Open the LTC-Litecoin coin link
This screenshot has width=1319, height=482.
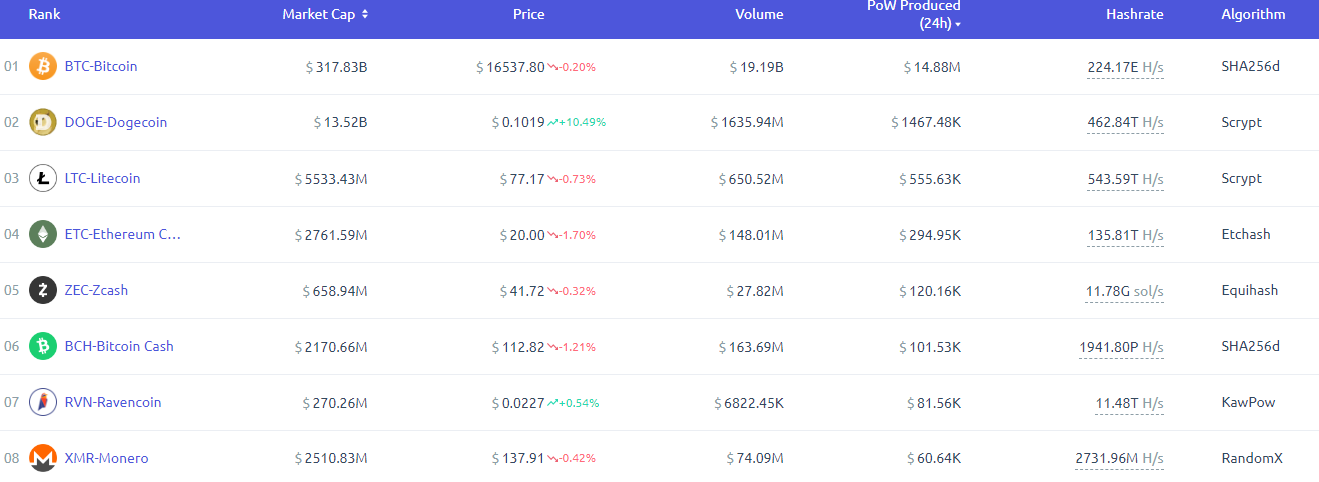point(102,179)
